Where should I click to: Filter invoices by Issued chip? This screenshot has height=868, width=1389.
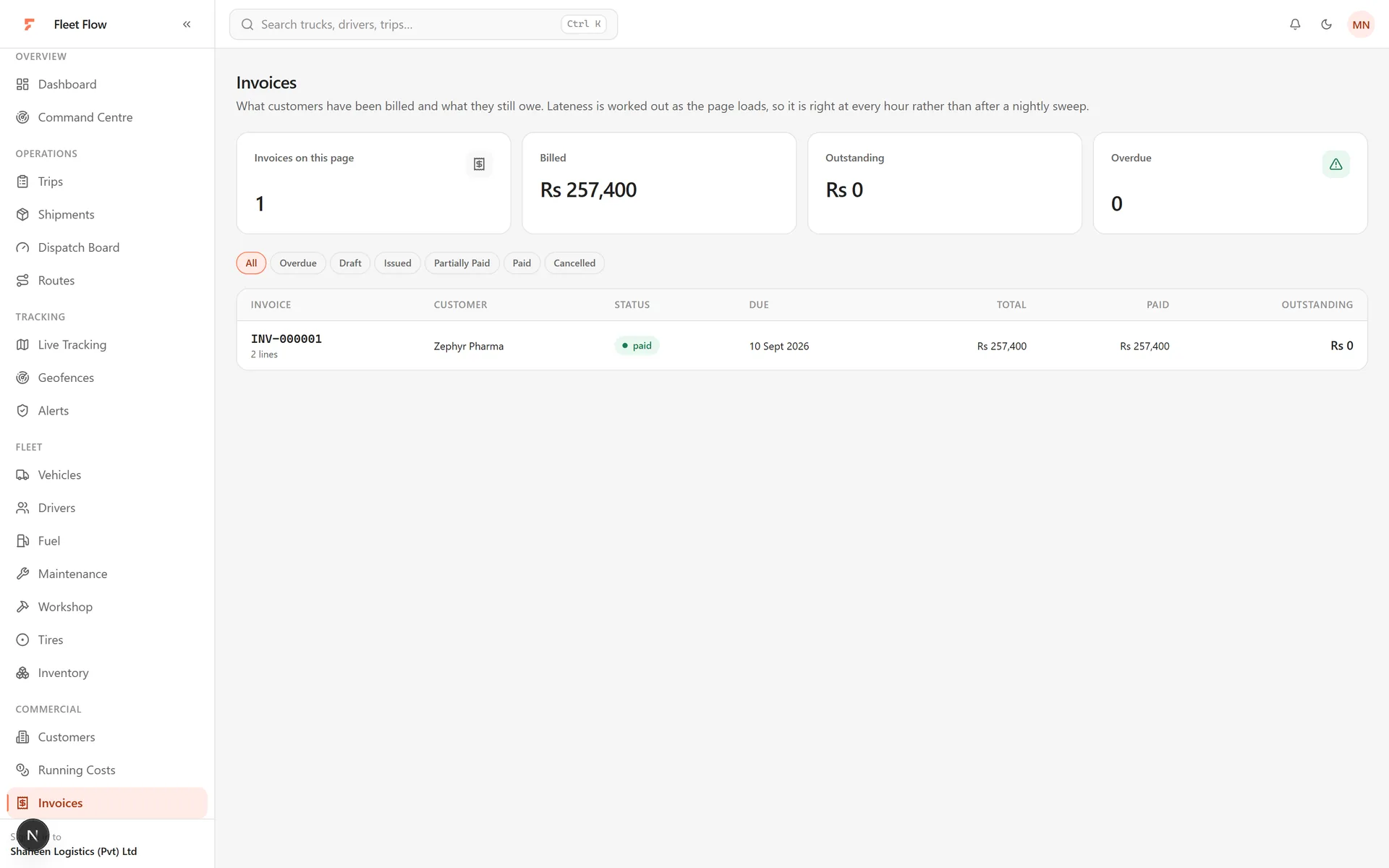point(397,263)
